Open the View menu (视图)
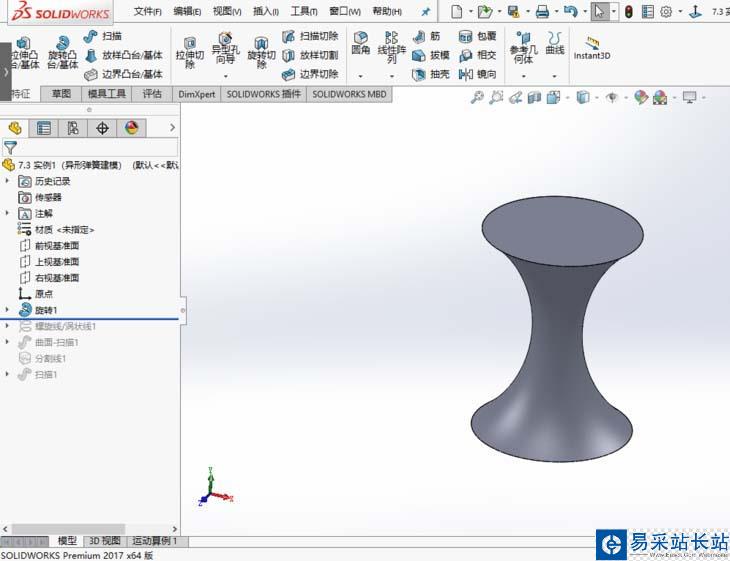The image size is (730, 561). click(227, 11)
